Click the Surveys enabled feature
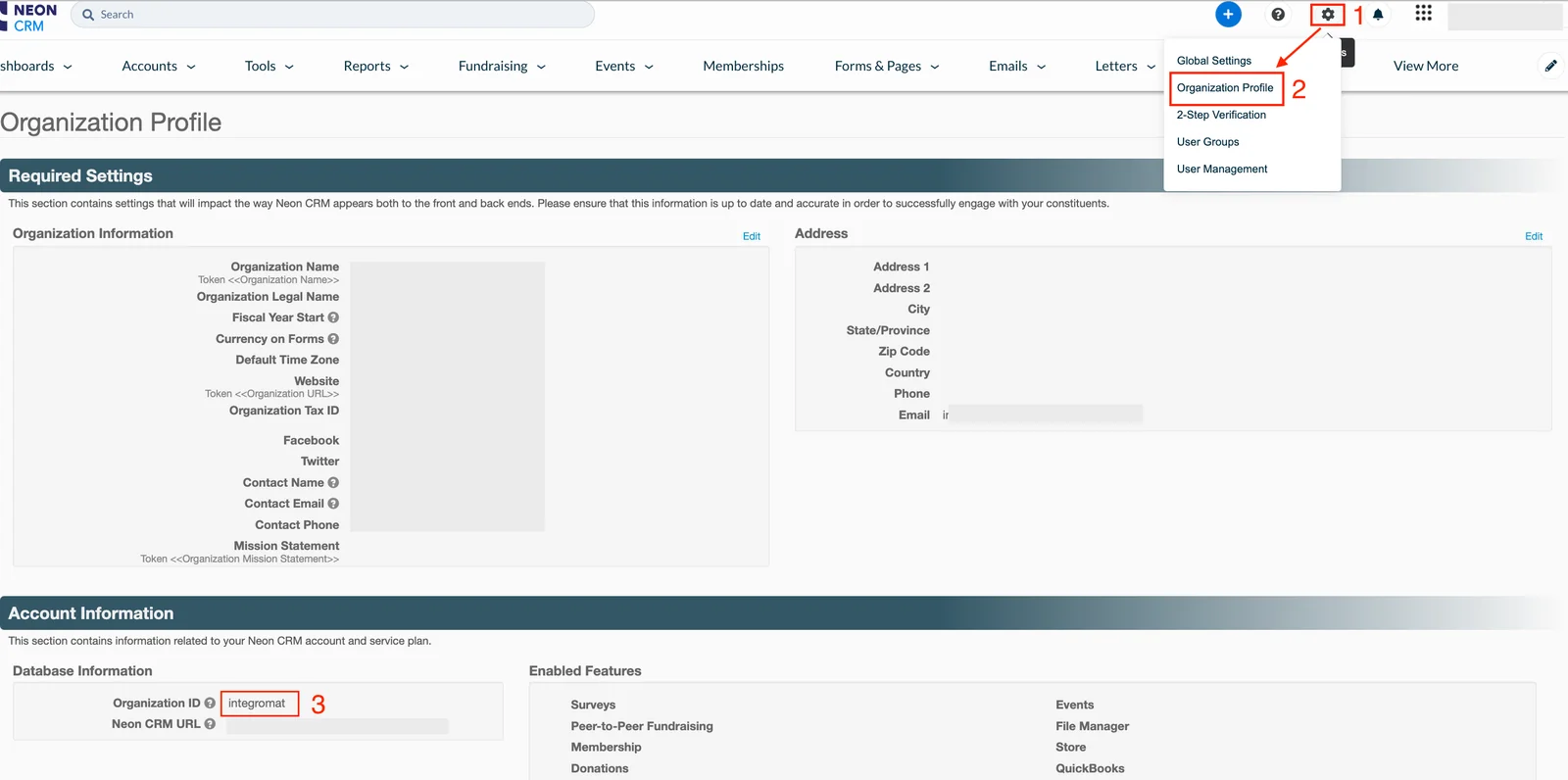The width and height of the screenshot is (1568, 780). click(x=593, y=705)
